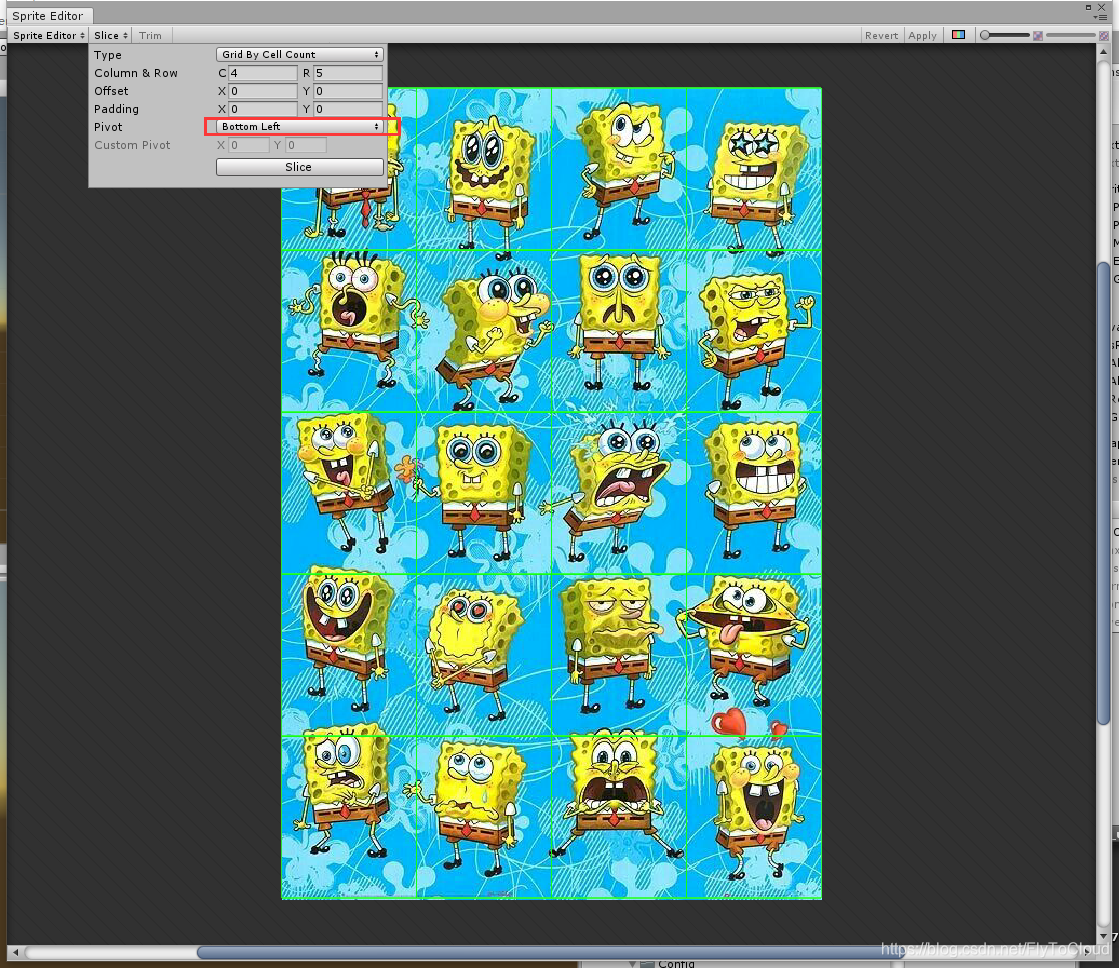
Task: Click the Trim toolbar button
Action: pyautogui.click(x=150, y=35)
